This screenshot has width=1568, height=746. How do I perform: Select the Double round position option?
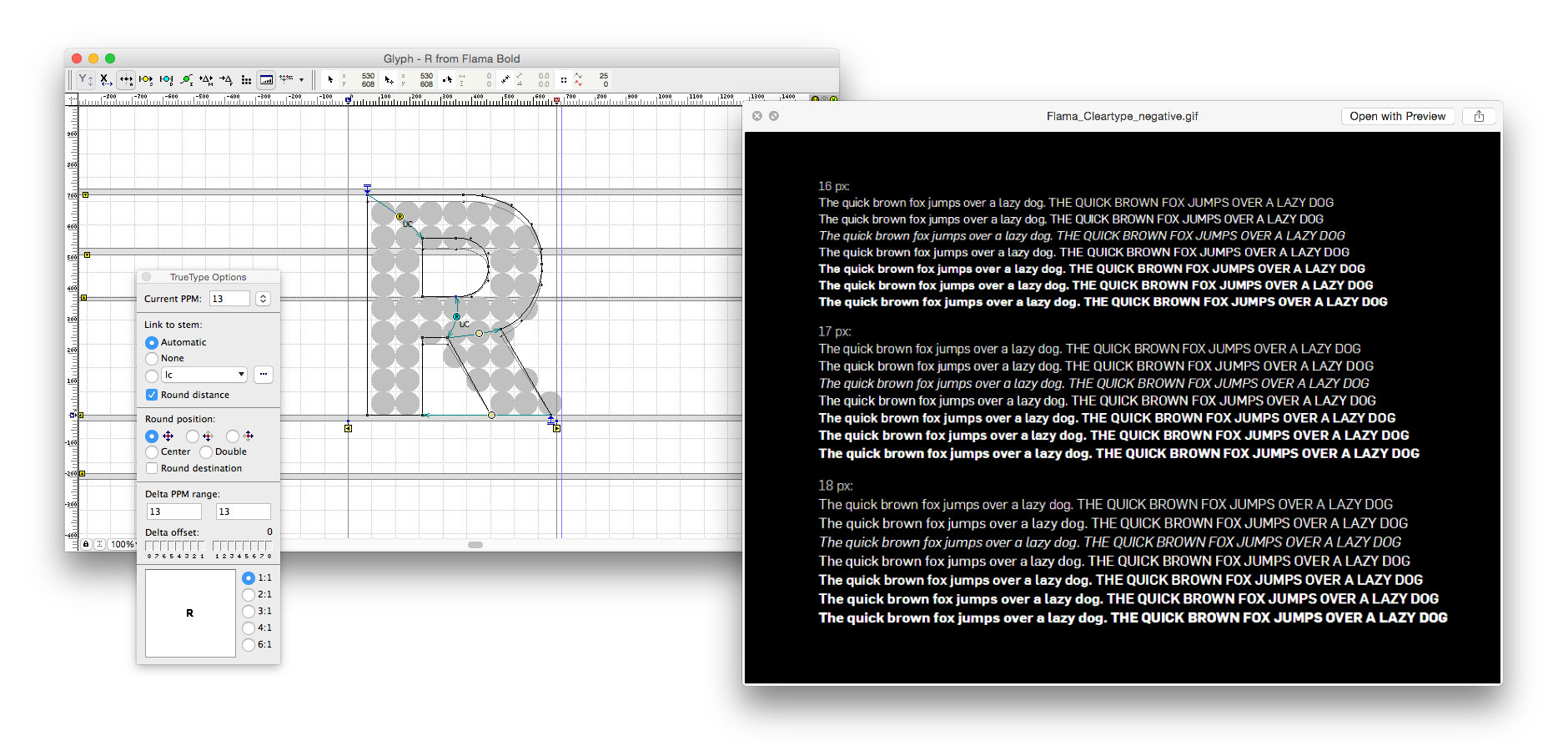pyautogui.click(x=206, y=451)
